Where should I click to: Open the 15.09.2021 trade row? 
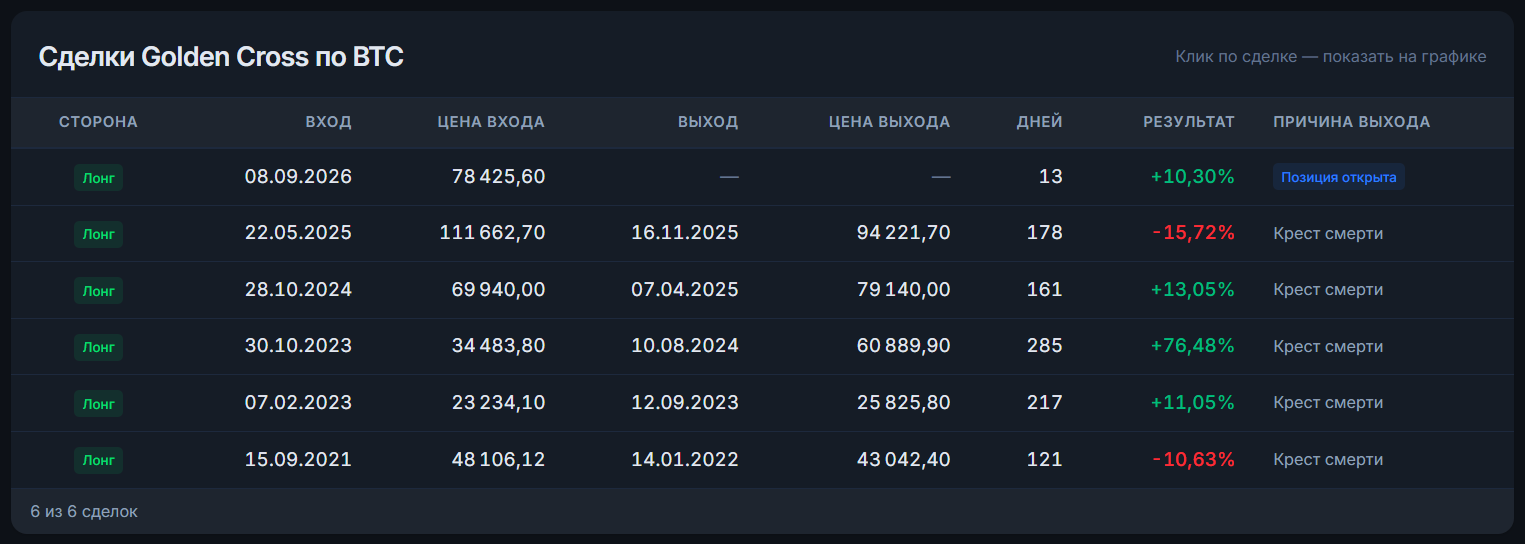click(762, 460)
